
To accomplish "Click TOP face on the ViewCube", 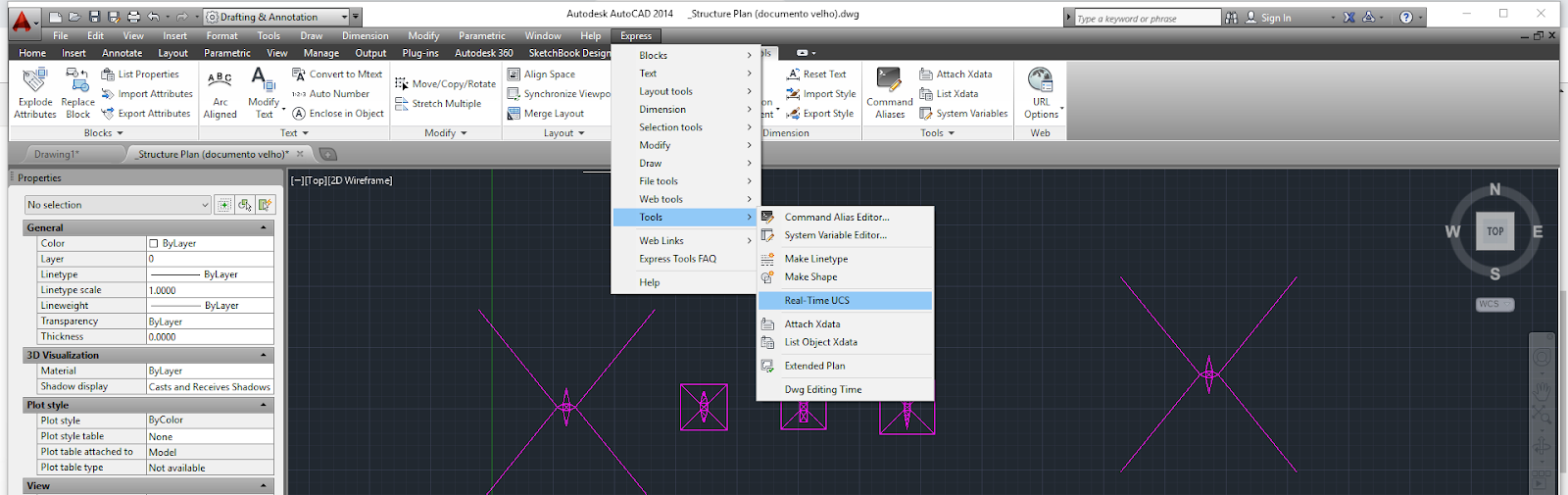I will (x=1494, y=231).
